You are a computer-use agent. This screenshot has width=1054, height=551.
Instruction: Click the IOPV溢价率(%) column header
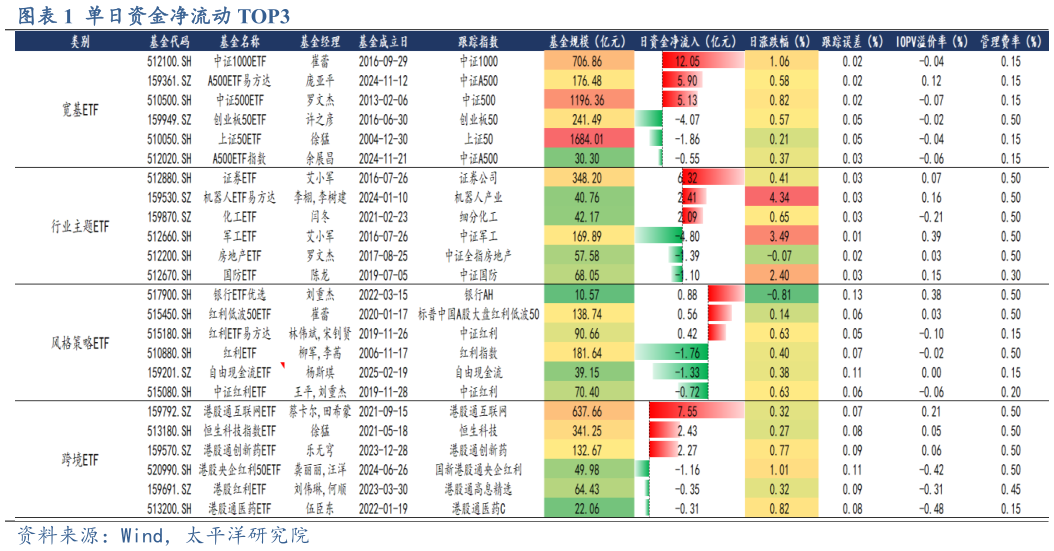[x=932, y=42]
